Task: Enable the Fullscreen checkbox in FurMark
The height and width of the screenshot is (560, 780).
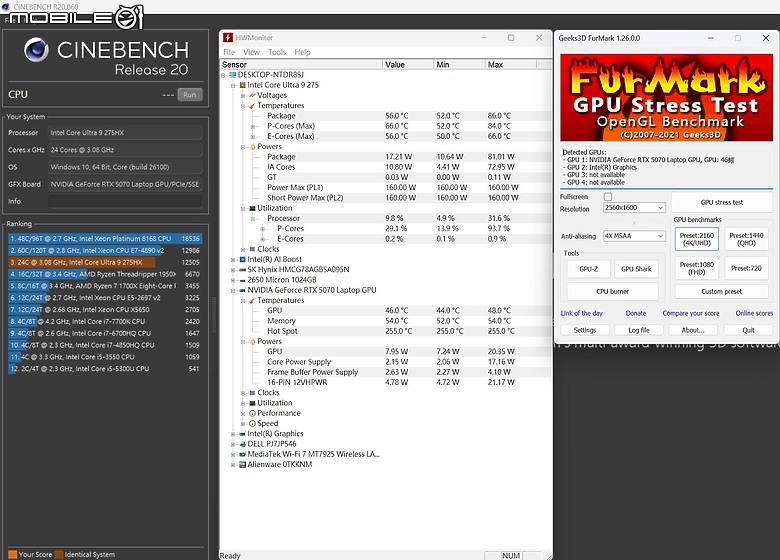Action: [x=608, y=196]
